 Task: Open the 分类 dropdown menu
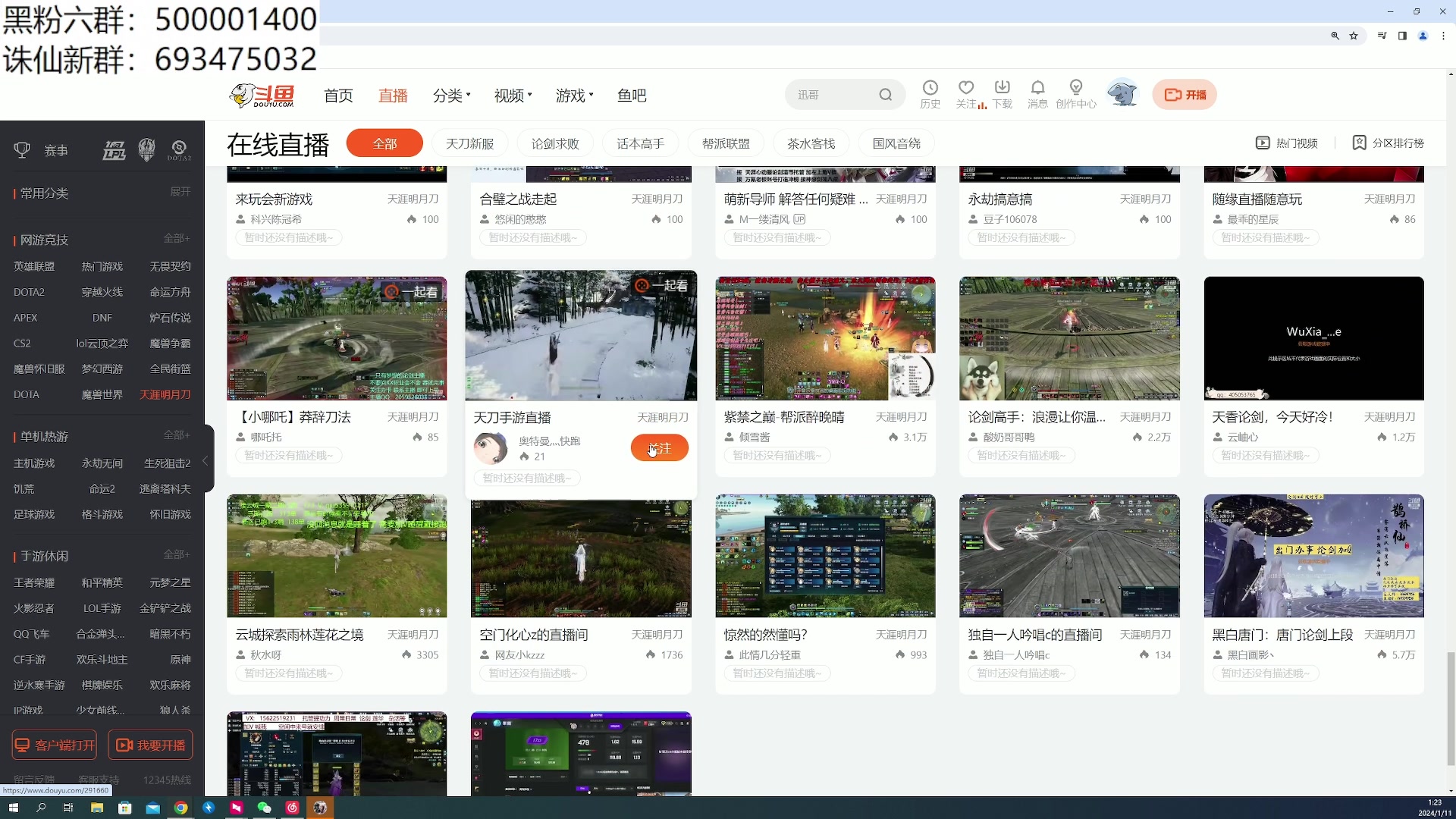point(449,96)
